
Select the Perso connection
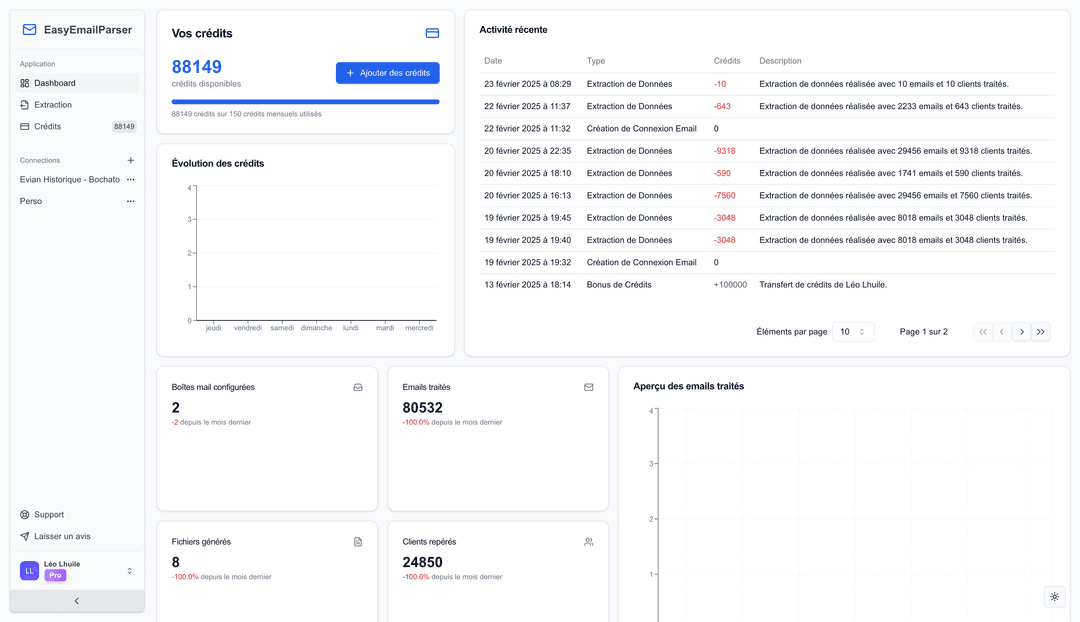point(31,201)
